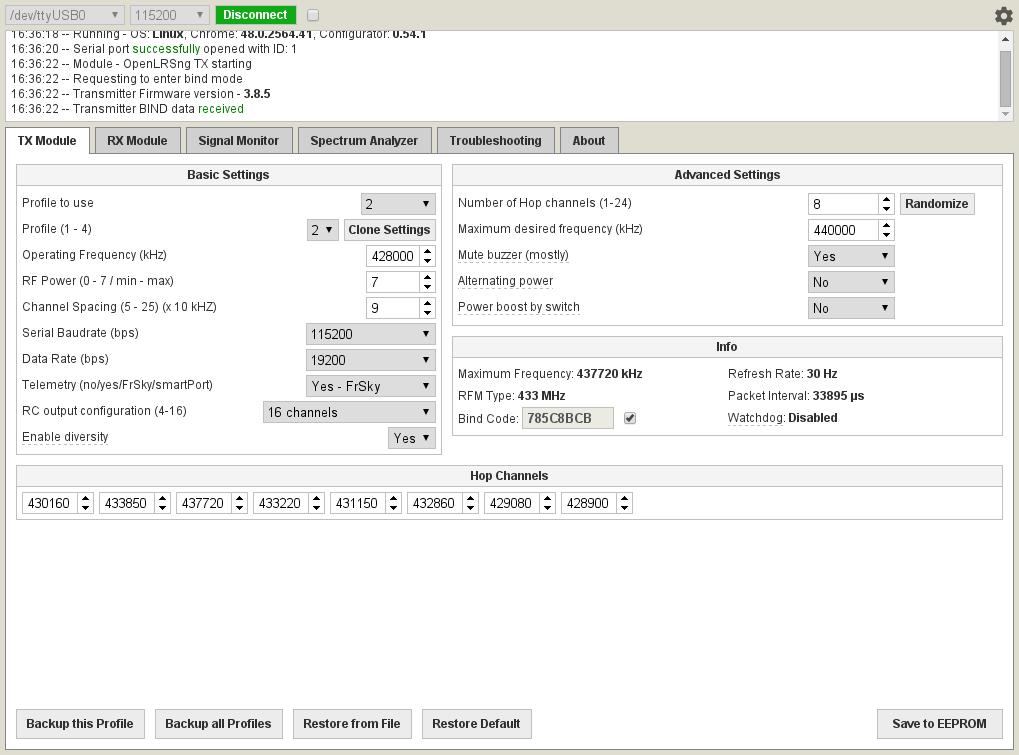Click the Refresh Rate 30 Hz text

(x=782, y=374)
